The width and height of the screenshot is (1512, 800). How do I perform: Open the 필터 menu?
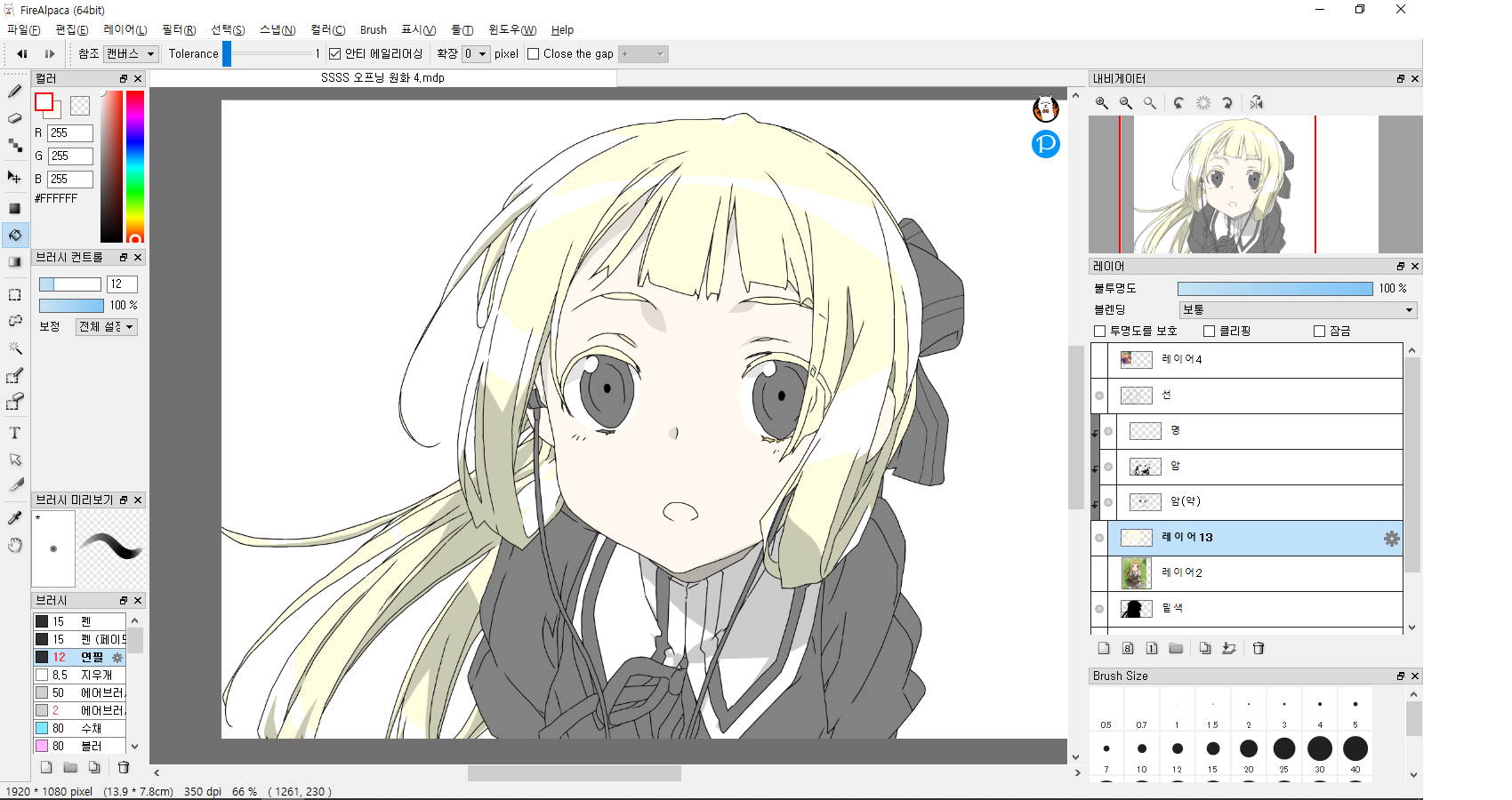(x=178, y=30)
